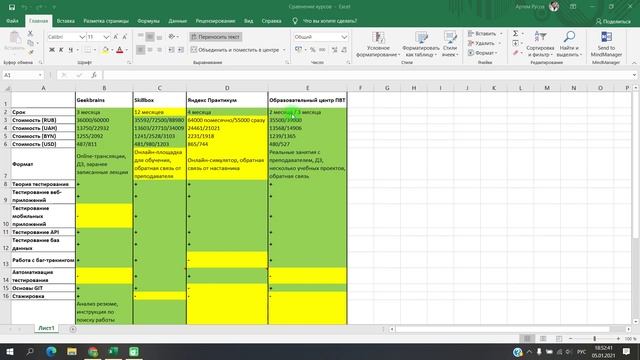
Task: Open Find & Select magnifier menu
Action: tap(569, 44)
